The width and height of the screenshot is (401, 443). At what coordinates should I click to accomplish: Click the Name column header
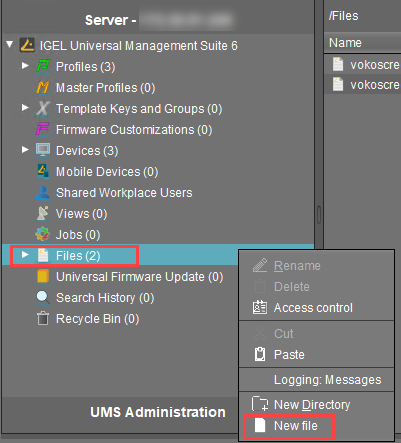tap(363, 43)
